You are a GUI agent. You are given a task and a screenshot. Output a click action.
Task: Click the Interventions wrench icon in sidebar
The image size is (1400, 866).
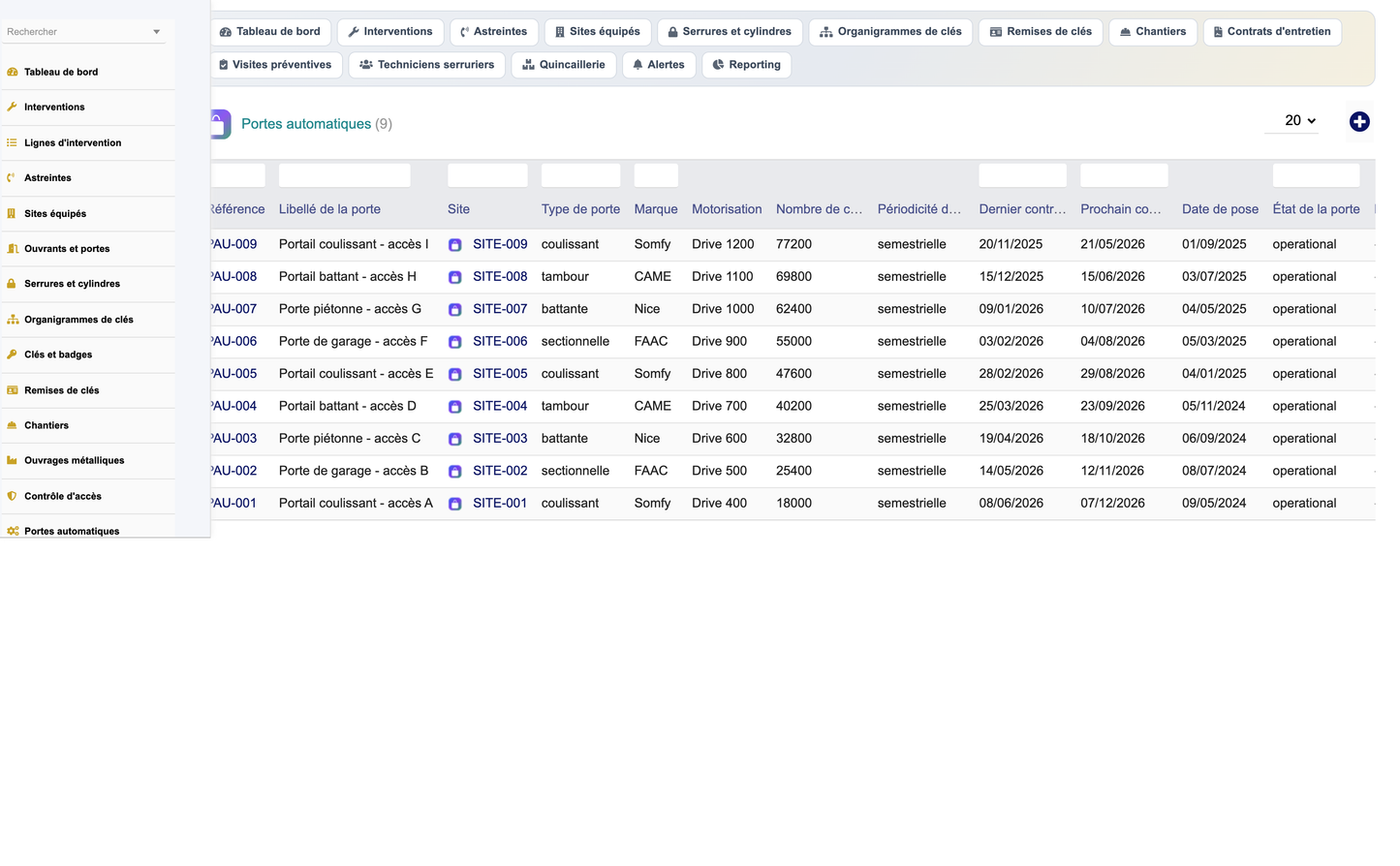(x=13, y=107)
